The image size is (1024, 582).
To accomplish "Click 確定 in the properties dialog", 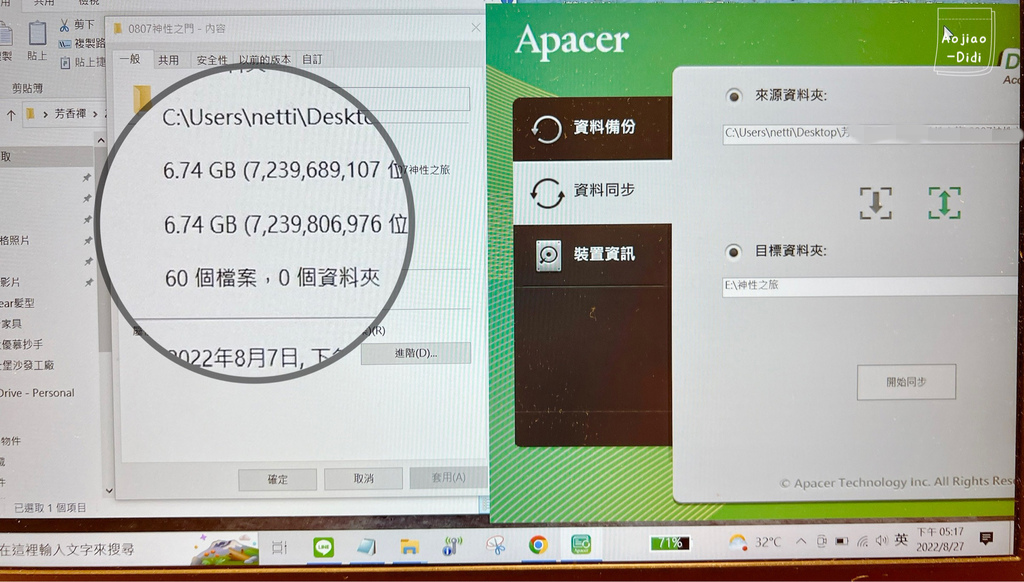I will point(278,479).
